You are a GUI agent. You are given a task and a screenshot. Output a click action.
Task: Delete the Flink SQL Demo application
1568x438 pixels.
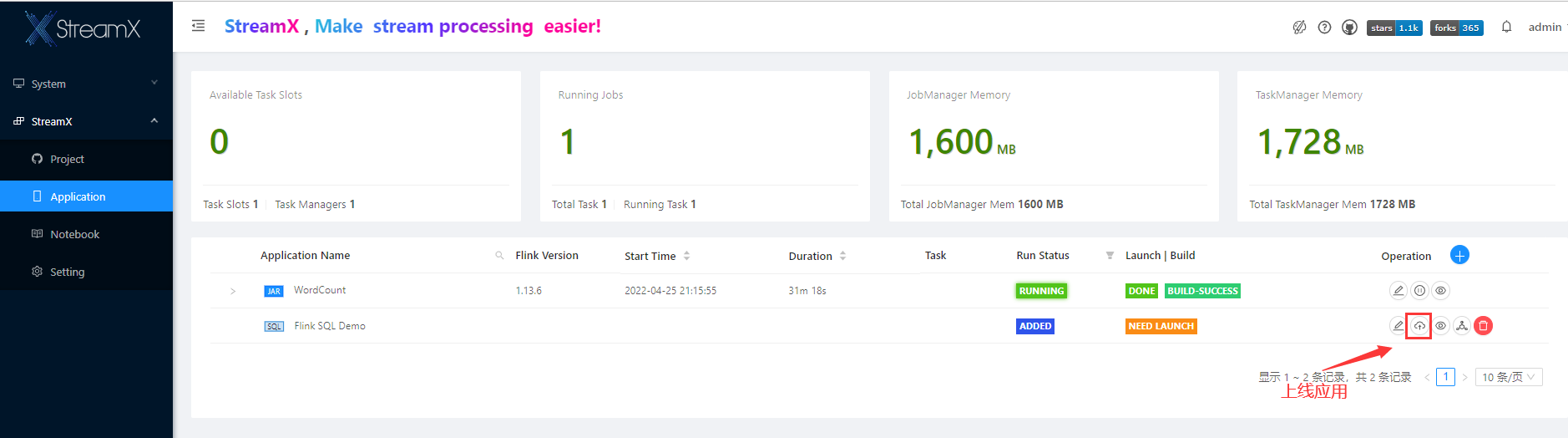(1483, 326)
